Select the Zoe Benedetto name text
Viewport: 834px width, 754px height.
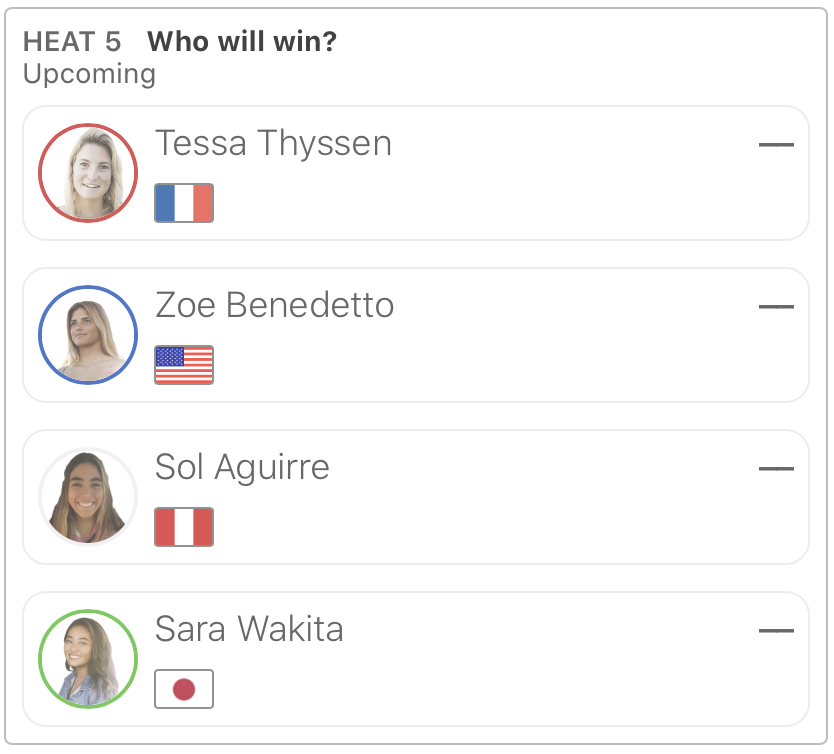pos(274,305)
